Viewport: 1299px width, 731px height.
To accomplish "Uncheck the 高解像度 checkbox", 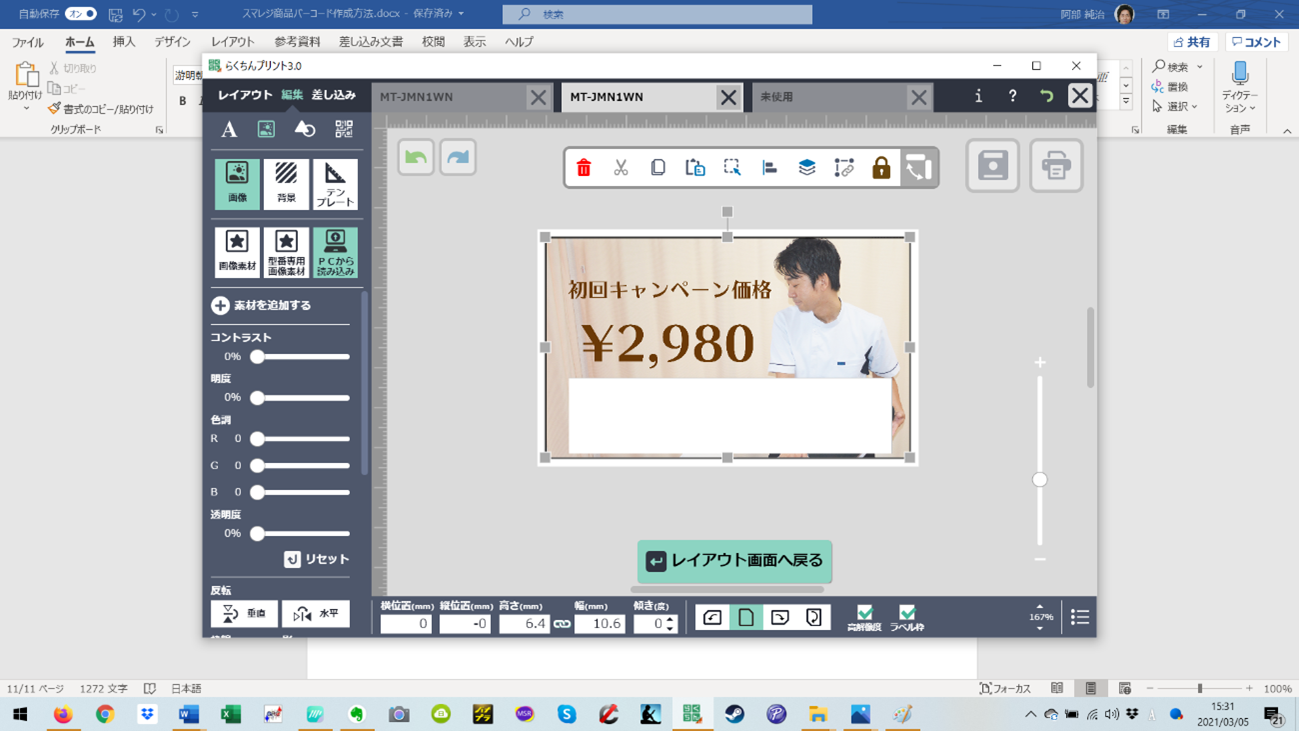I will pos(865,613).
